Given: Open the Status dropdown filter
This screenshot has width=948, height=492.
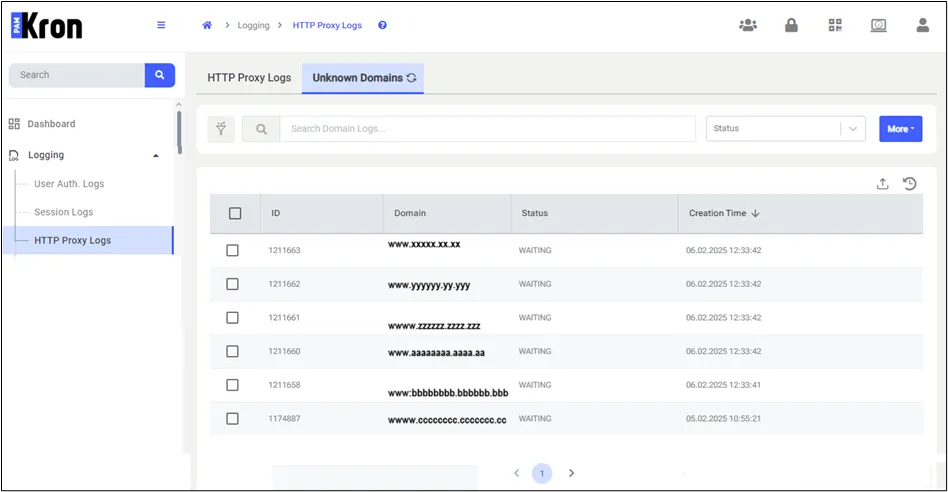Looking at the screenshot, I should pos(785,129).
